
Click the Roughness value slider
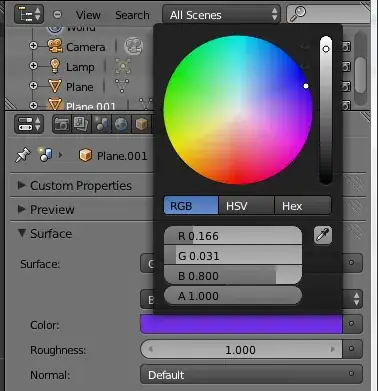pos(241,350)
